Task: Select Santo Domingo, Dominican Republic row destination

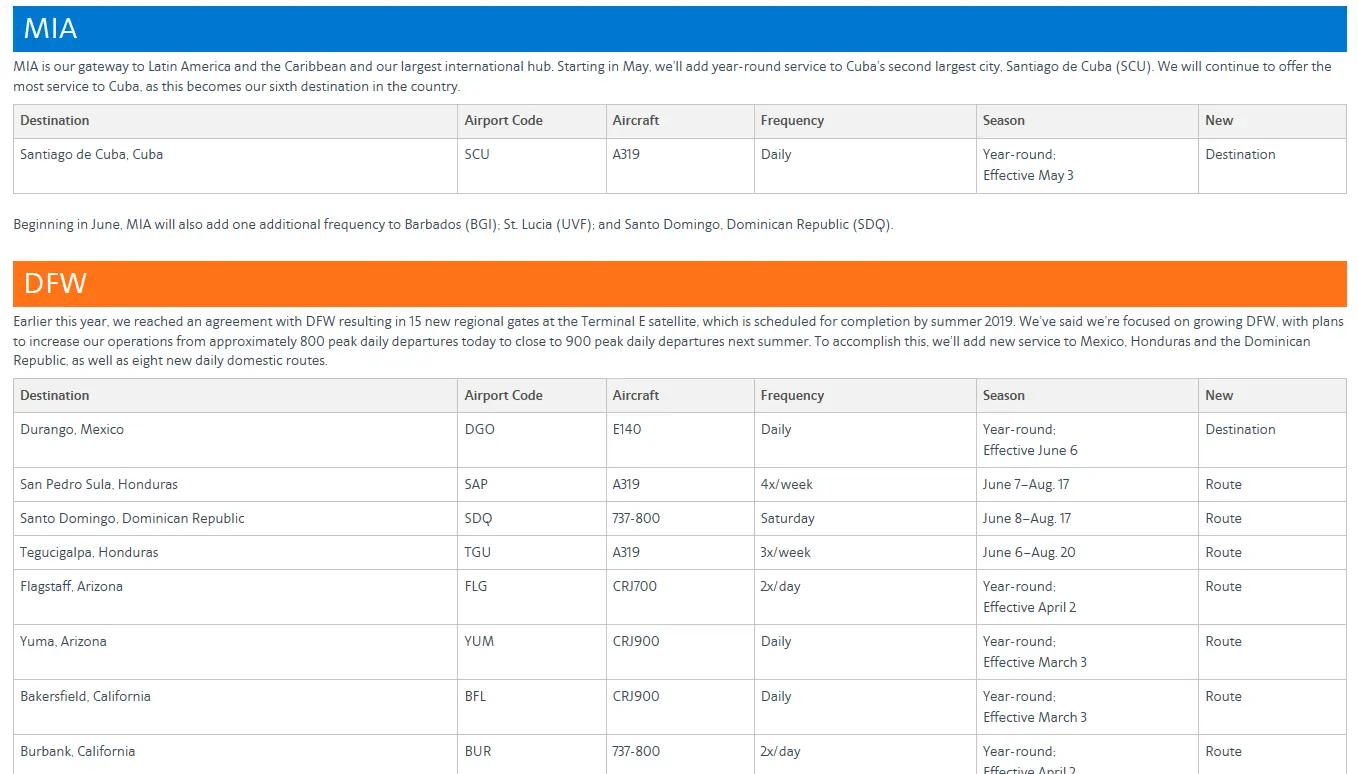Action: 132,519
